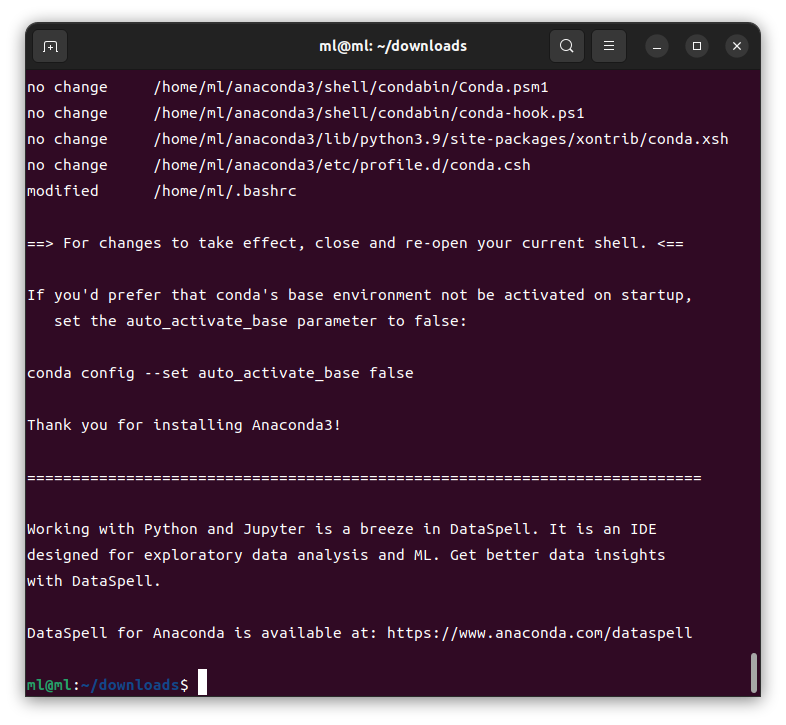
Task: Open a new terminal tab
Action: (x=50, y=47)
